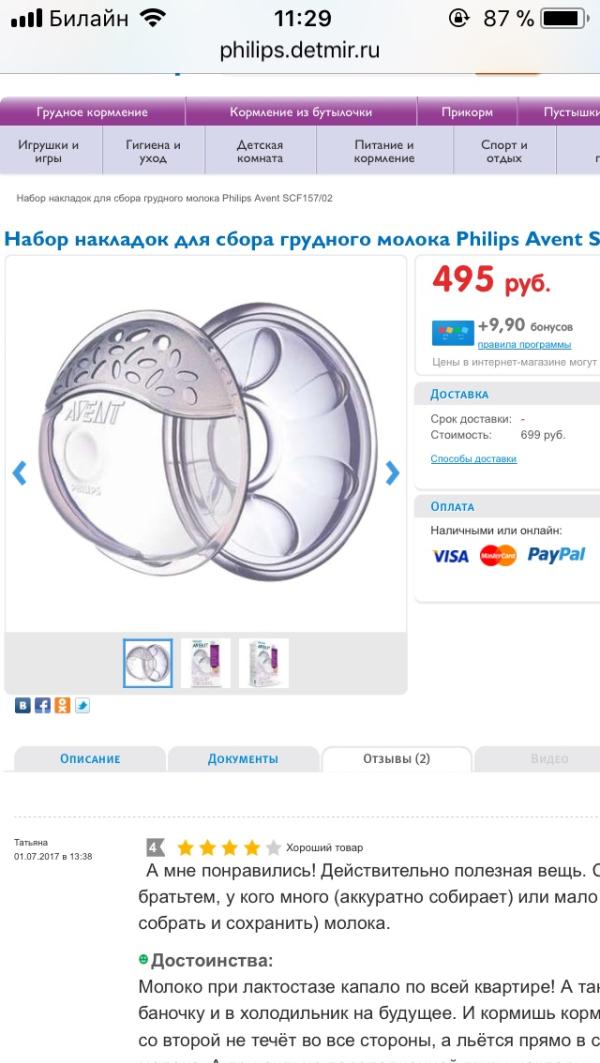Viewport: 600px width, 1063px height.
Task: Open the Способы доставки link
Action: (473, 459)
